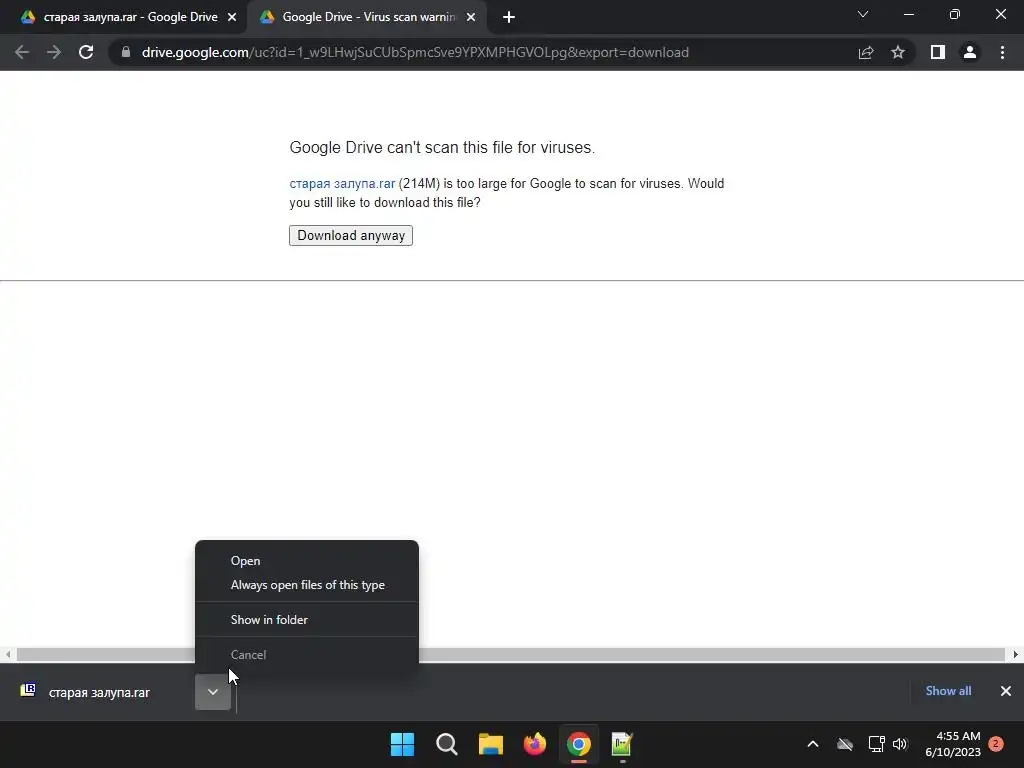
Task: Open the clock and date panel
Action: point(953,744)
